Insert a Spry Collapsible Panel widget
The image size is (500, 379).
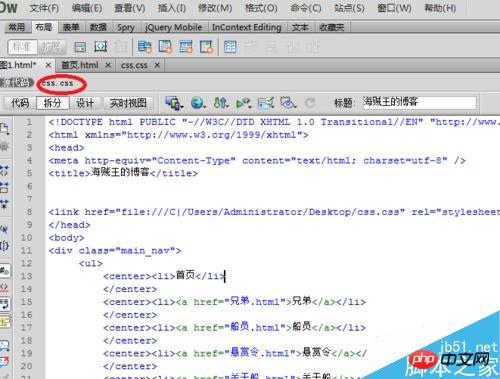coord(206,47)
